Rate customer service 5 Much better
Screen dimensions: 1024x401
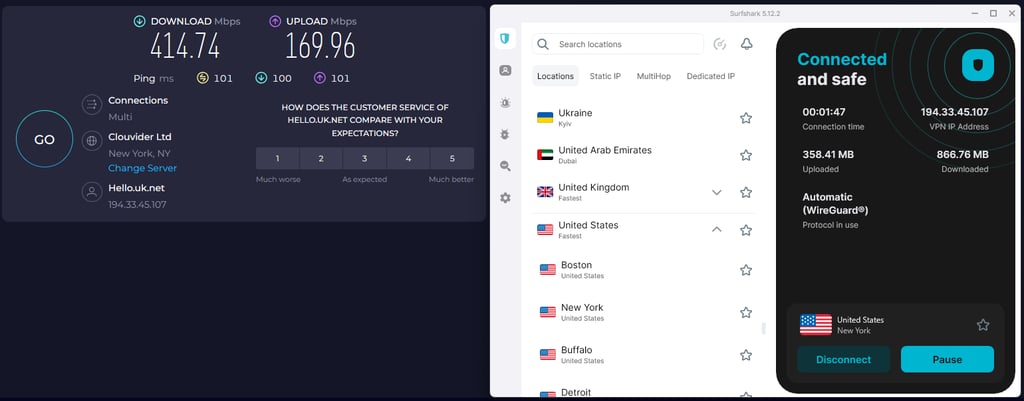452,159
